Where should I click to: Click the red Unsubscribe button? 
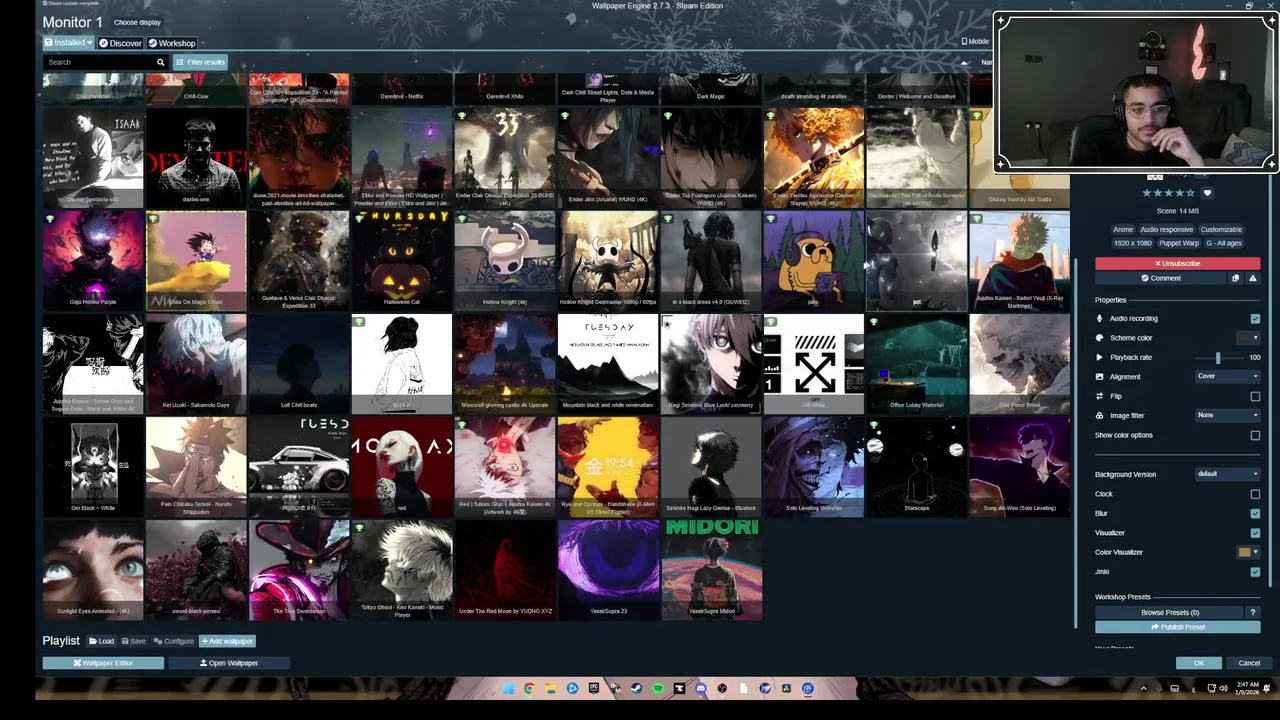[1177, 264]
